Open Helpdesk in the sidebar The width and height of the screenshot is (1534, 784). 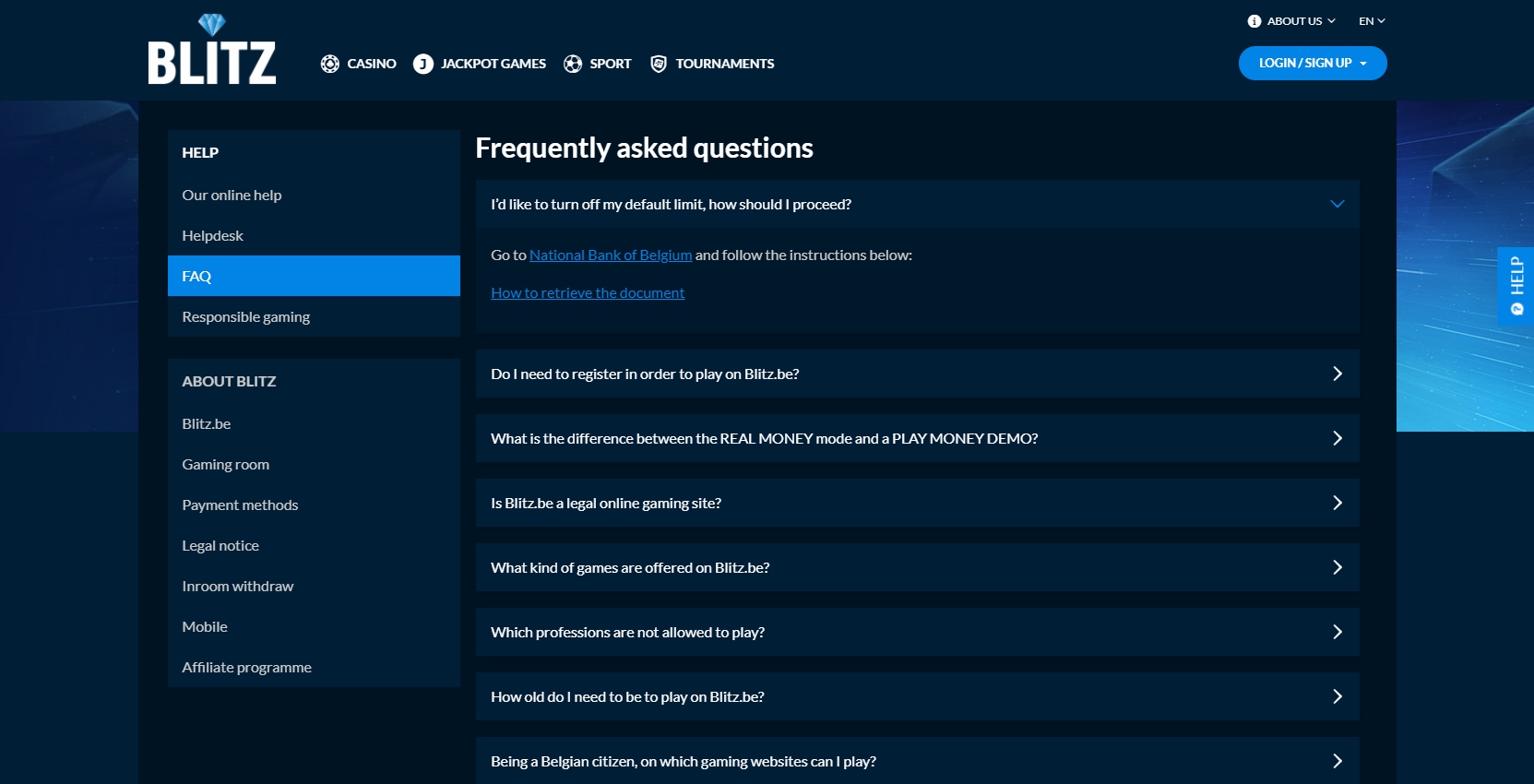(314, 235)
